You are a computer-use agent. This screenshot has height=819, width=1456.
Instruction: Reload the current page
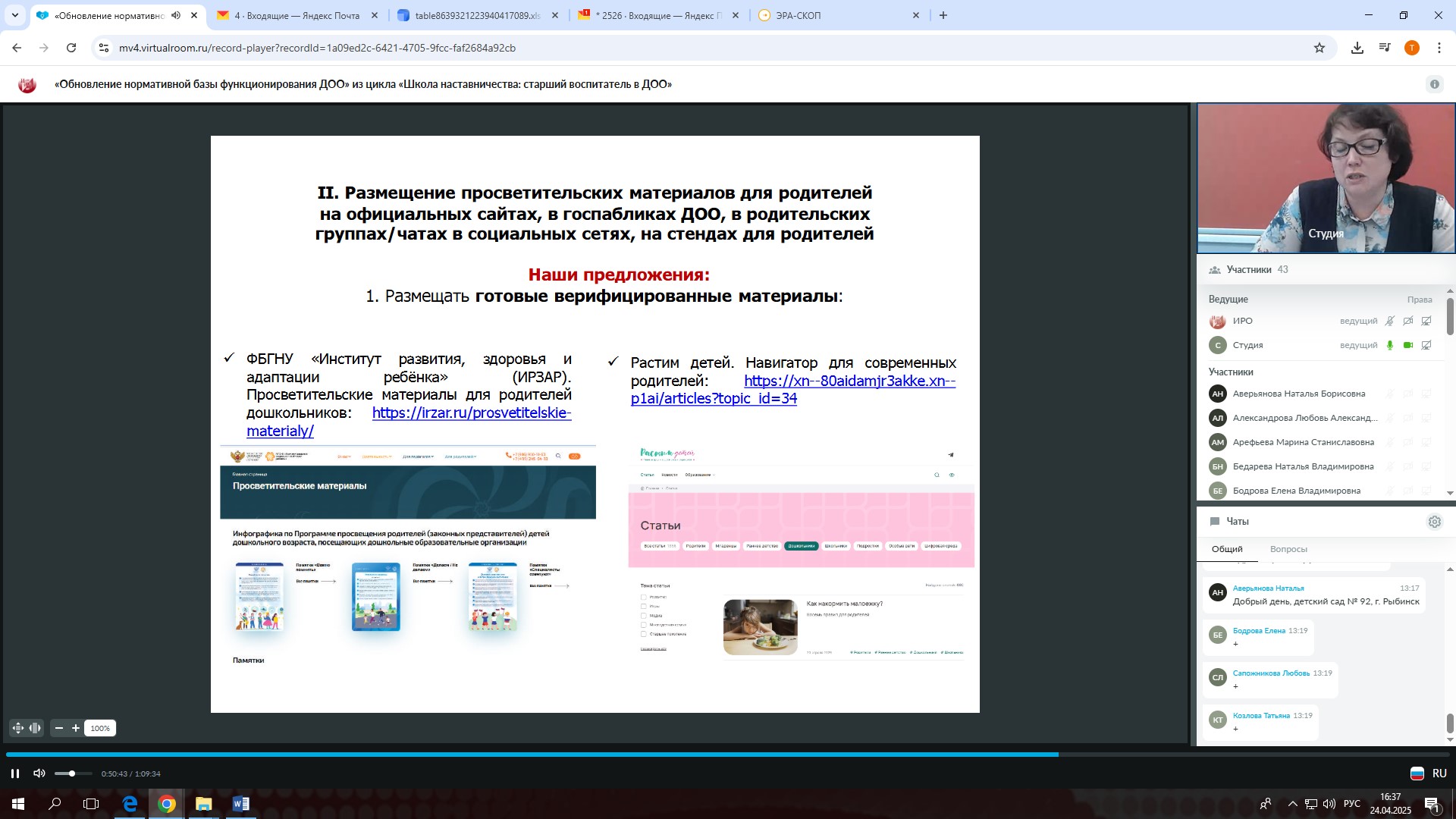pos(71,48)
